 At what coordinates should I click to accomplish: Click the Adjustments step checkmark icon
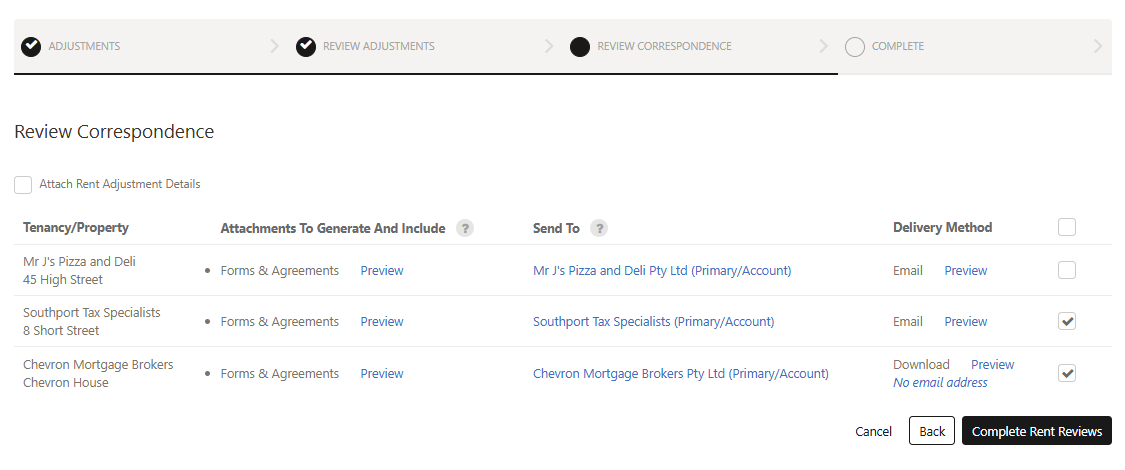(x=31, y=46)
